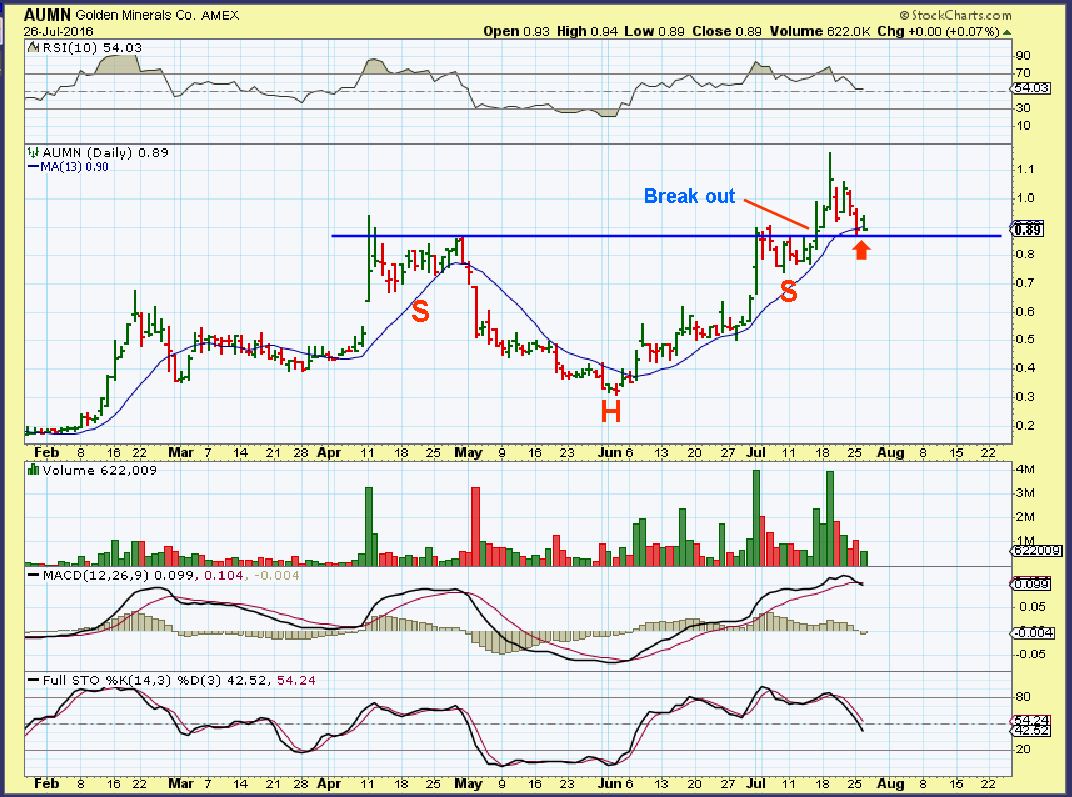Select the Volume 622,009 legend text
The height and width of the screenshot is (797, 1072).
(x=100, y=470)
